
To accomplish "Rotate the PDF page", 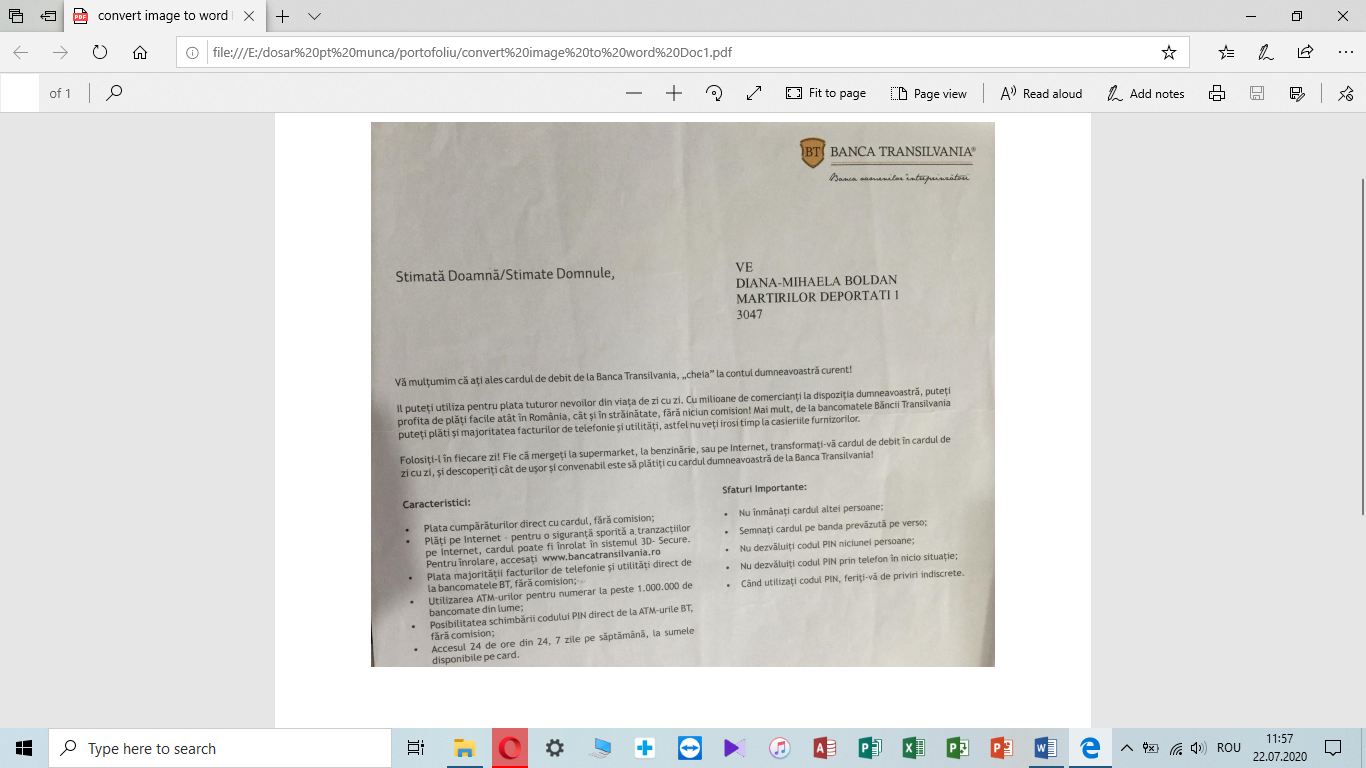I will (714, 93).
